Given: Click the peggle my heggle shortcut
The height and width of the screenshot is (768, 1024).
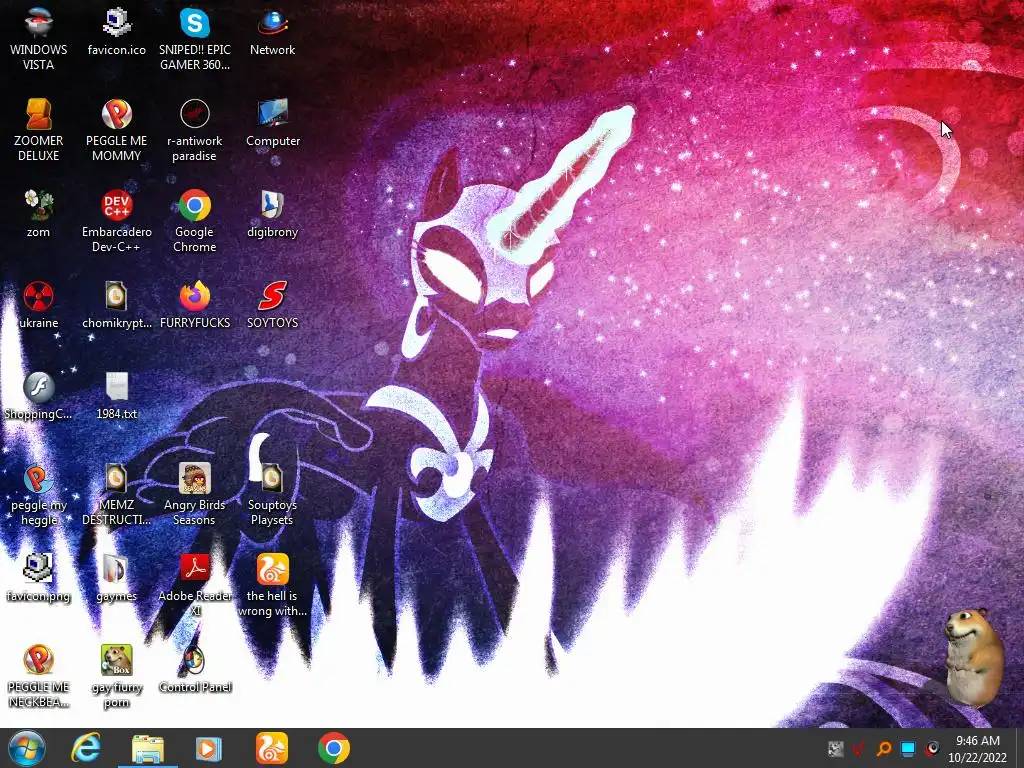Looking at the screenshot, I should [39, 495].
